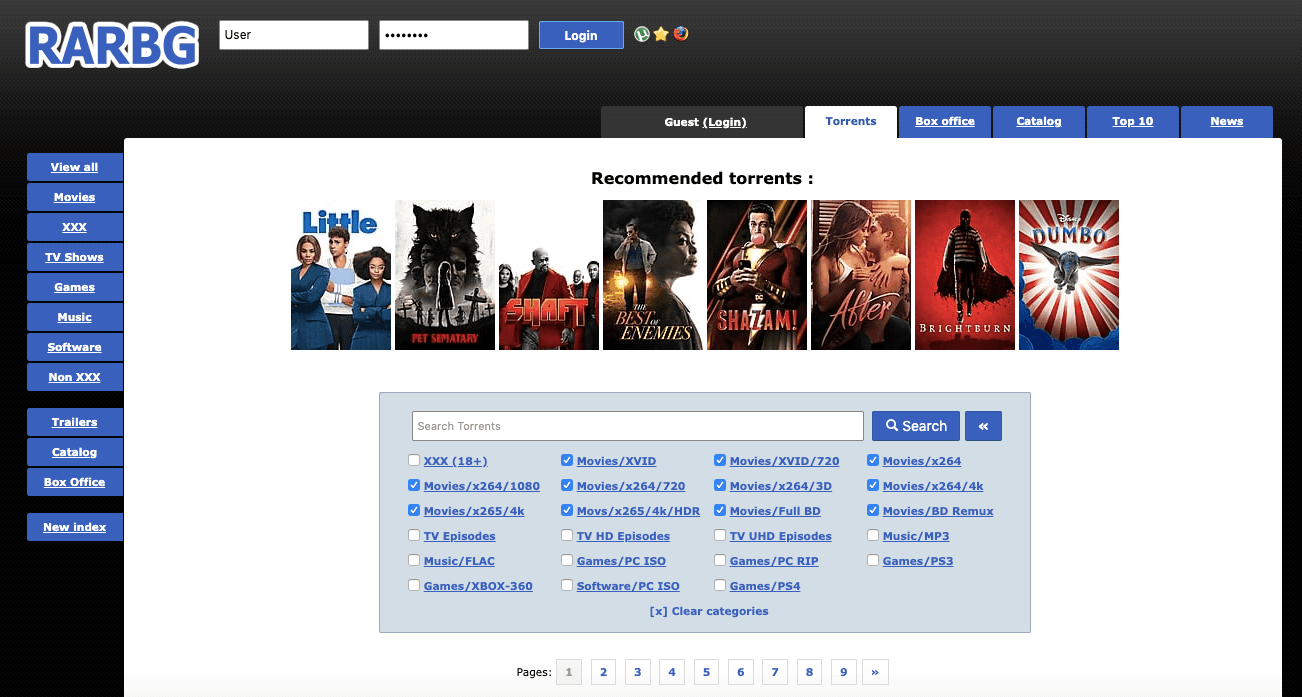Uncheck the Movs/x265/4k/HDR checkbox

(x=567, y=511)
